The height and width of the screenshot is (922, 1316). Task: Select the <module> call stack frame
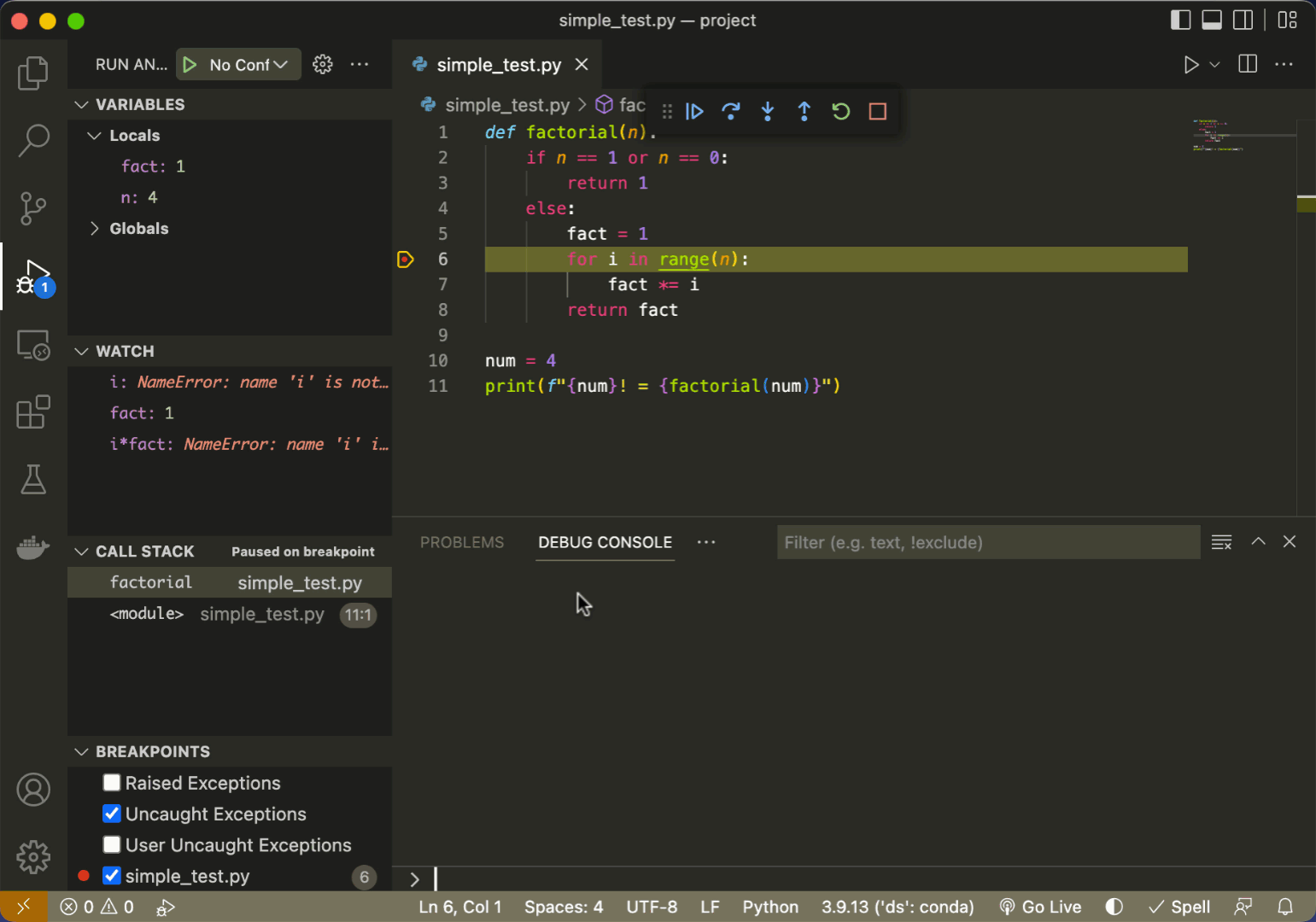[229, 614]
